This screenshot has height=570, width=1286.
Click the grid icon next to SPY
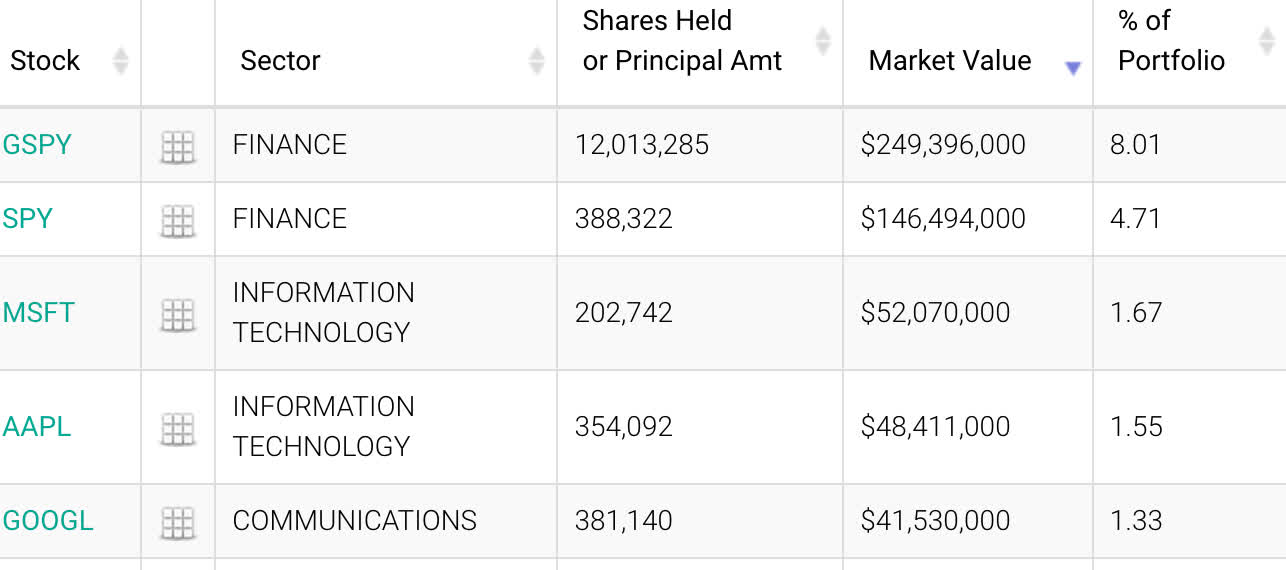177,221
